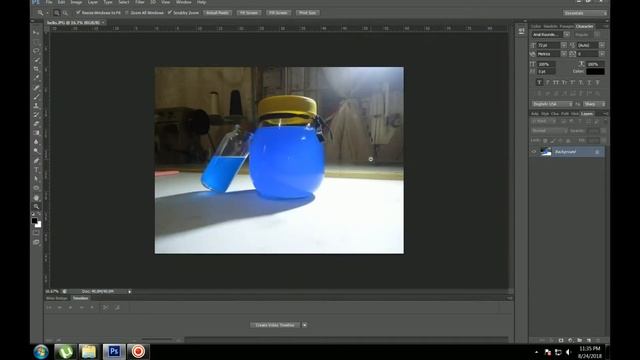Select Background layer thumbnail
640x360 pixels.
(x=546, y=152)
